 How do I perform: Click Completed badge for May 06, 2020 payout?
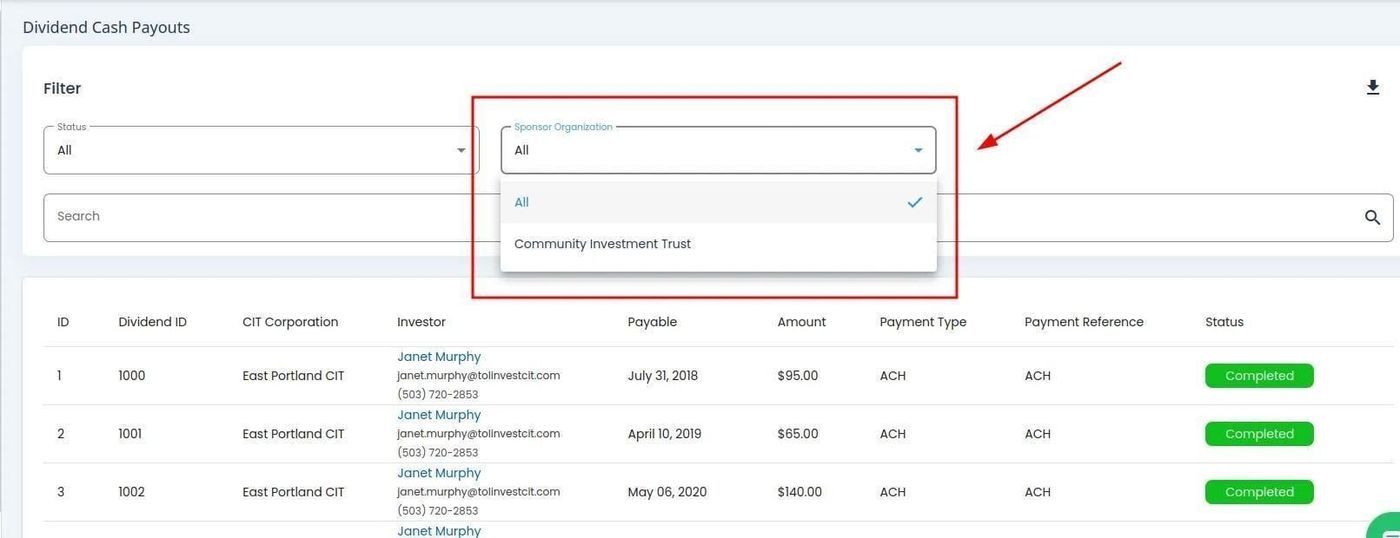click(1258, 492)
